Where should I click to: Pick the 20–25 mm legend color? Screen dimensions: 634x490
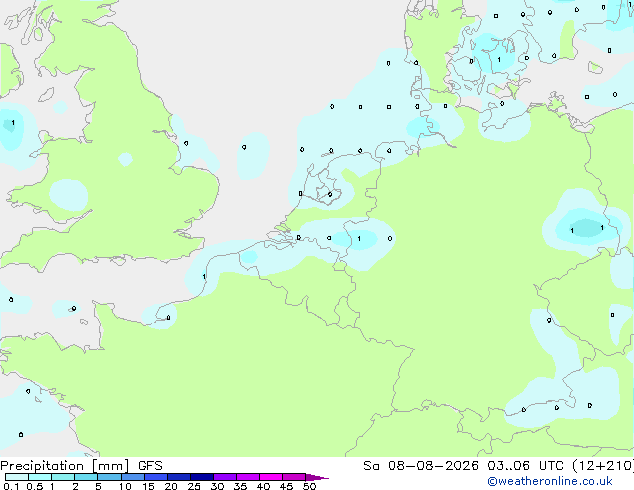tap(179, 477)
